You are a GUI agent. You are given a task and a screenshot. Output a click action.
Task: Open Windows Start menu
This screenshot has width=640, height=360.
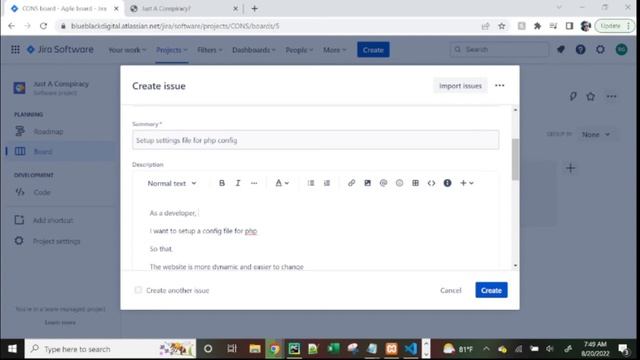click(x=12, y=349)
